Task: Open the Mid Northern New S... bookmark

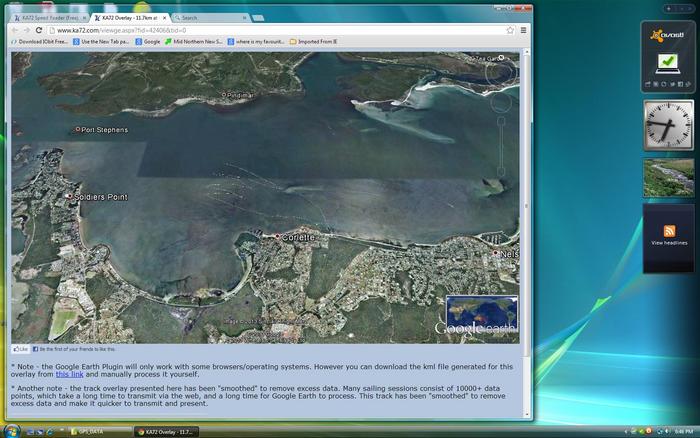Action: (195, 41)
